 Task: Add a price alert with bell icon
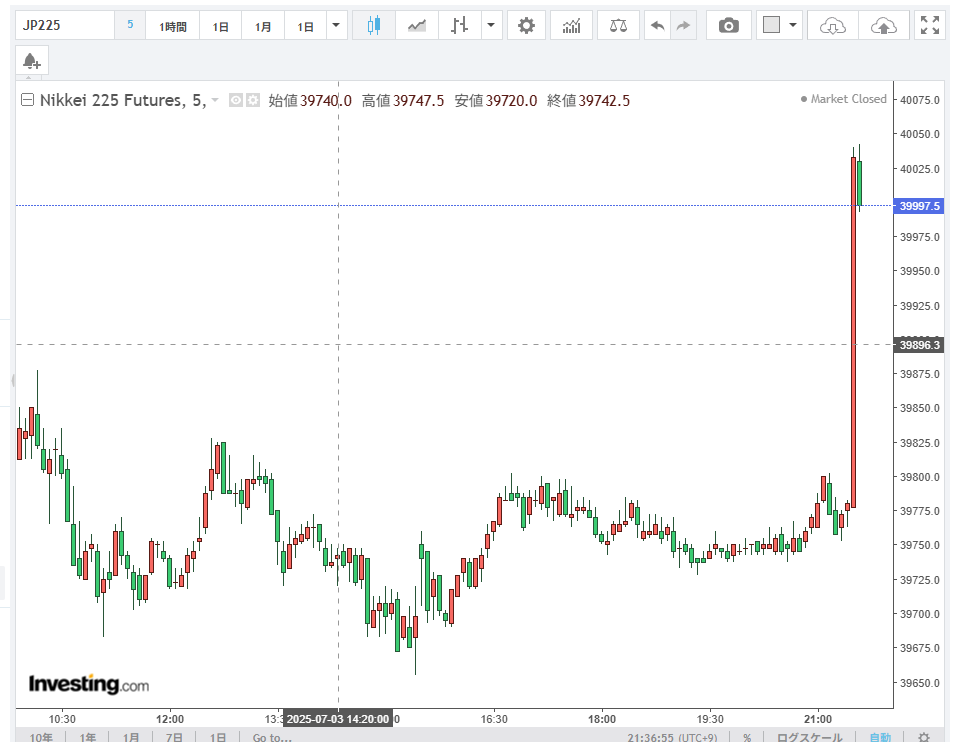[x=31, y=61]
